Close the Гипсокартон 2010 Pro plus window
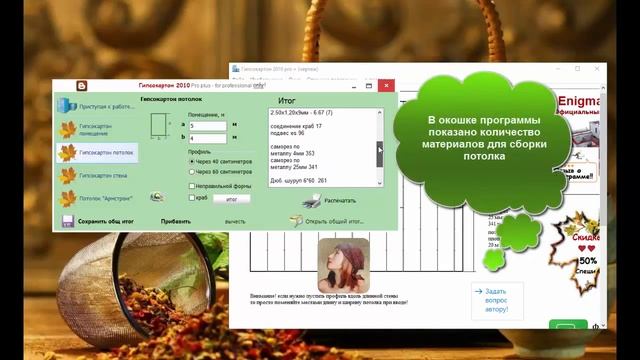The height and width of the screenshot is (360, 640). tap(386, 86)
